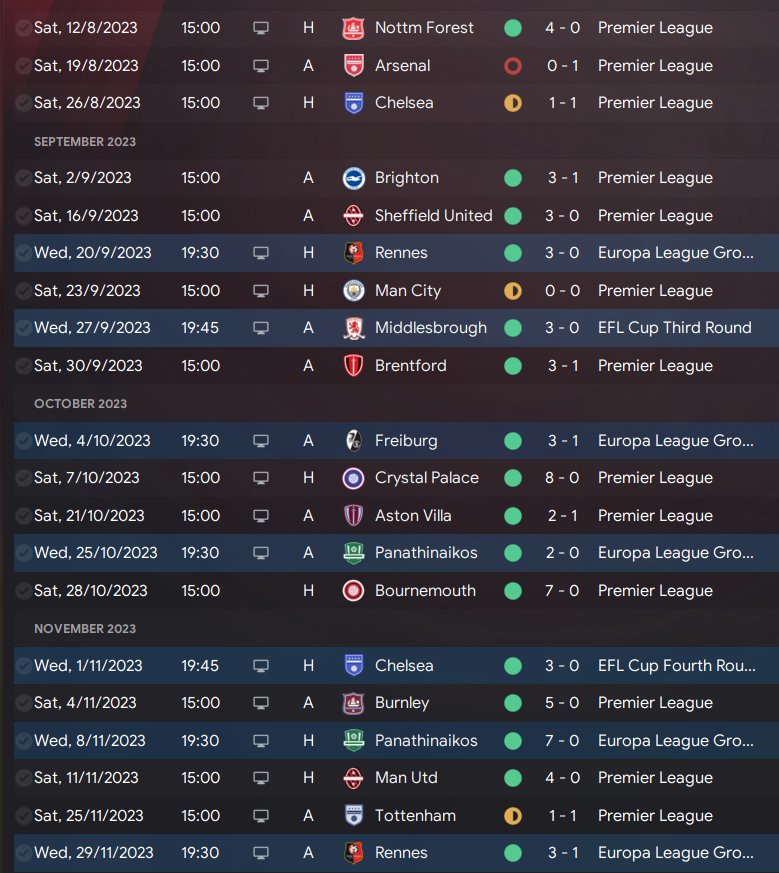Click the Tottenham club crest
The height and width of the screenshot is (873, 779).
(x=352, y=816)
